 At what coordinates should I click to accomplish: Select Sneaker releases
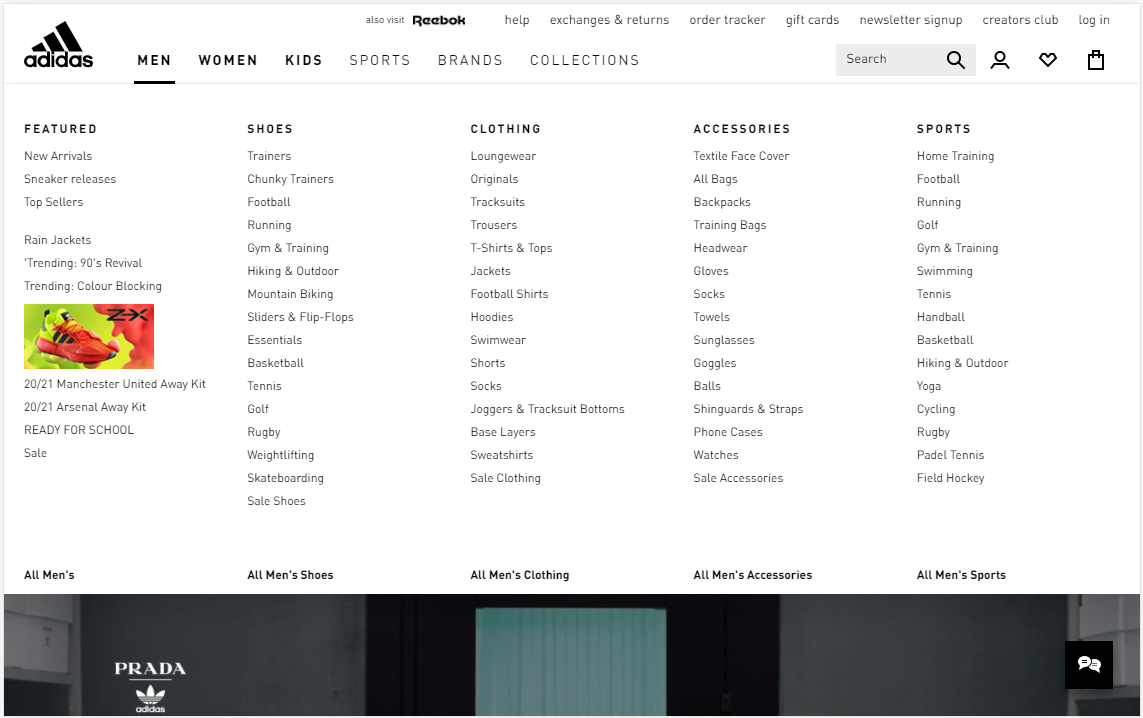pos(70,179)
